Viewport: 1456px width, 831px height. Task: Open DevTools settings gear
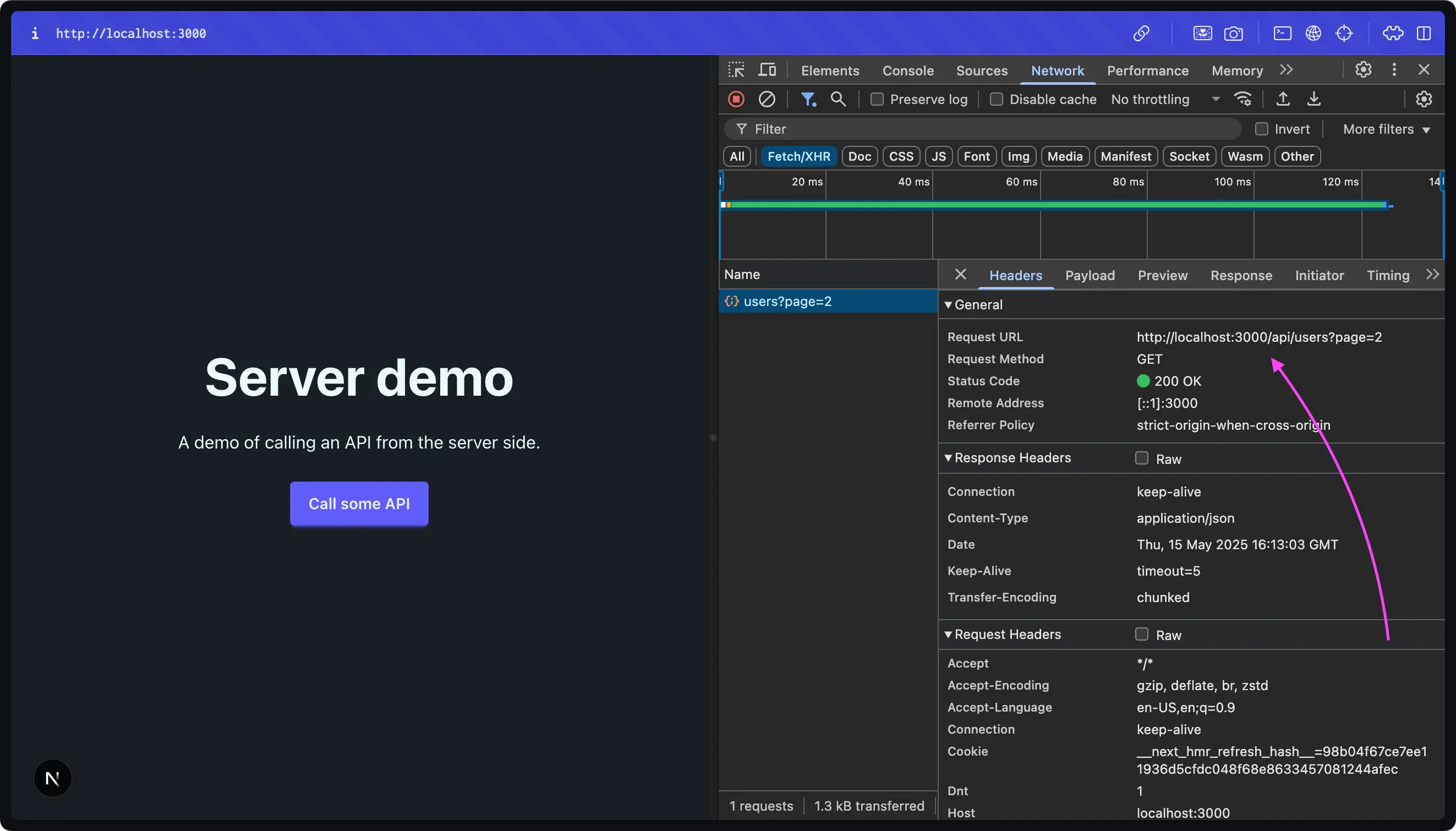(1364, 70)
